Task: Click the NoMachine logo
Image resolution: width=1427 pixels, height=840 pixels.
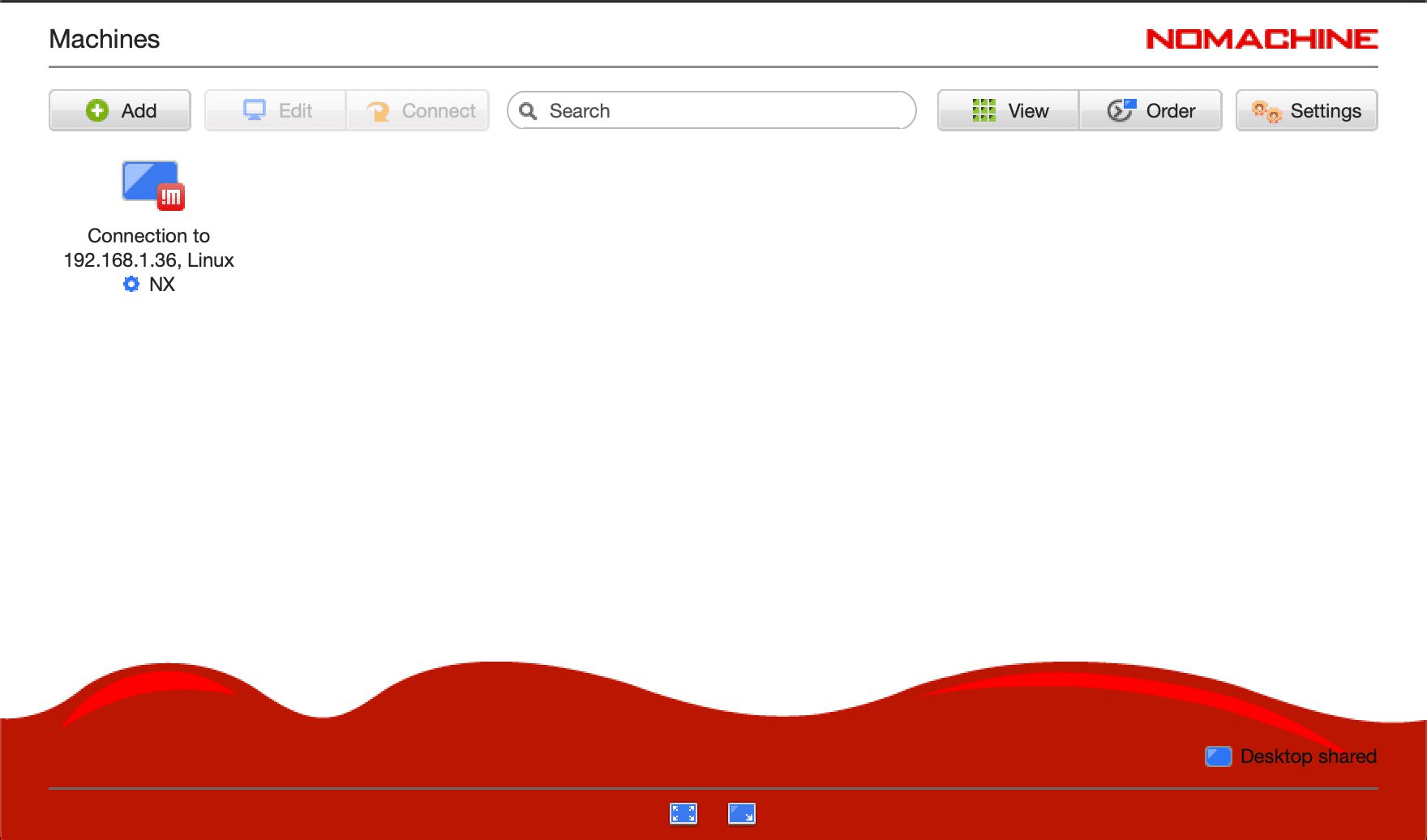Action: tap(1262, 39)
